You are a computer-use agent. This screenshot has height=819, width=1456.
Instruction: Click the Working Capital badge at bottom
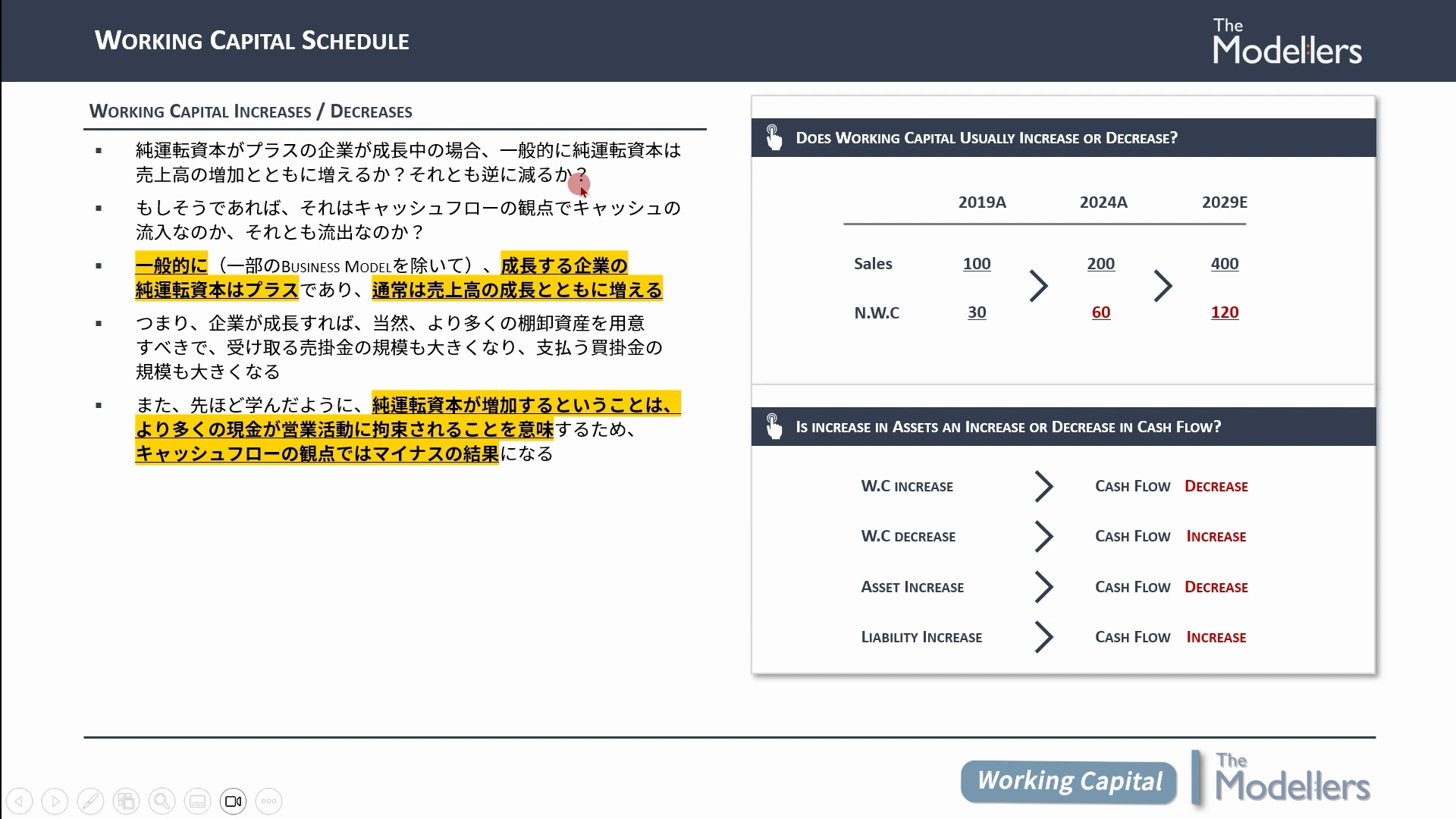[1068, 781]
